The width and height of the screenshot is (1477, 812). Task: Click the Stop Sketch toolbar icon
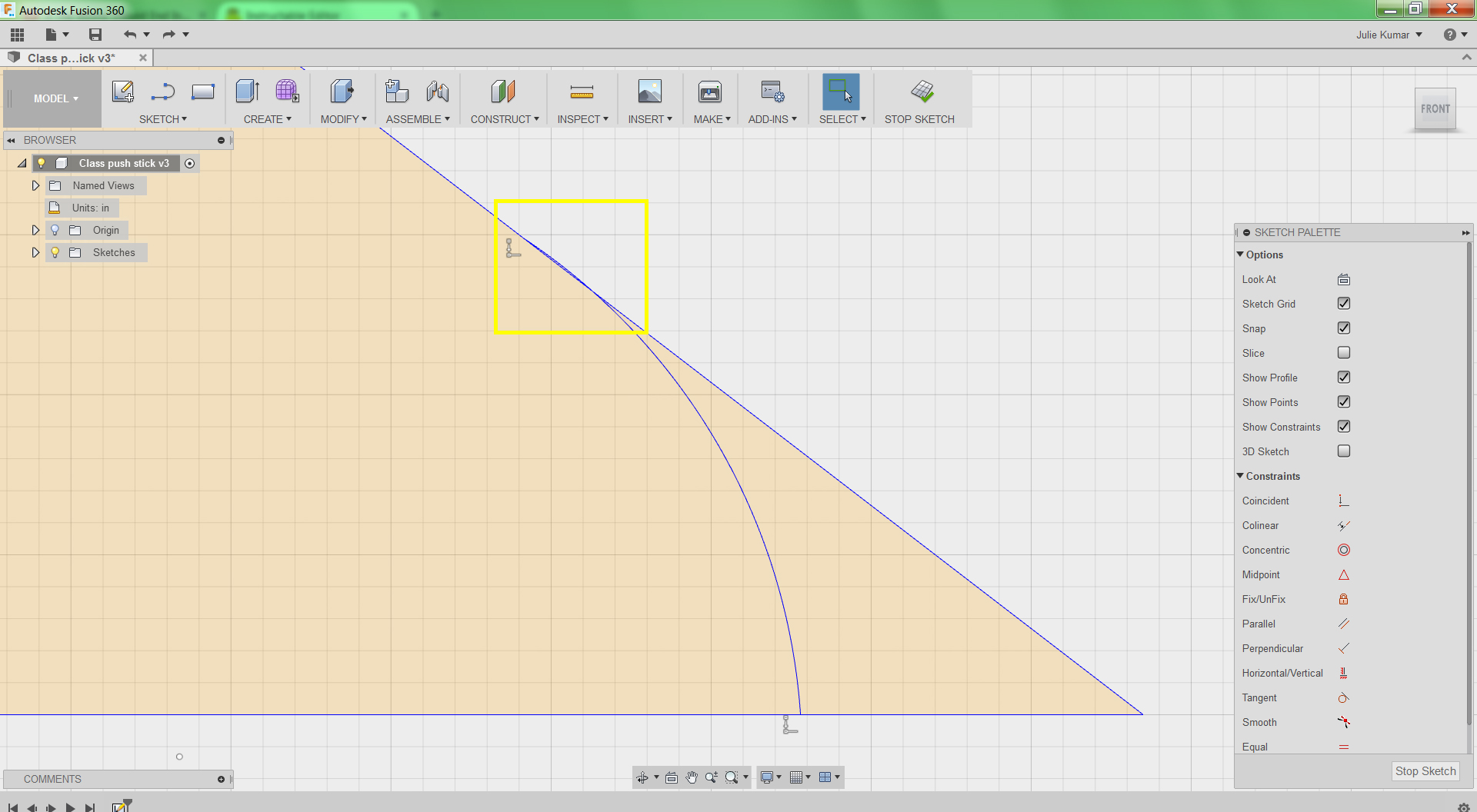click(x=922, y=92)
